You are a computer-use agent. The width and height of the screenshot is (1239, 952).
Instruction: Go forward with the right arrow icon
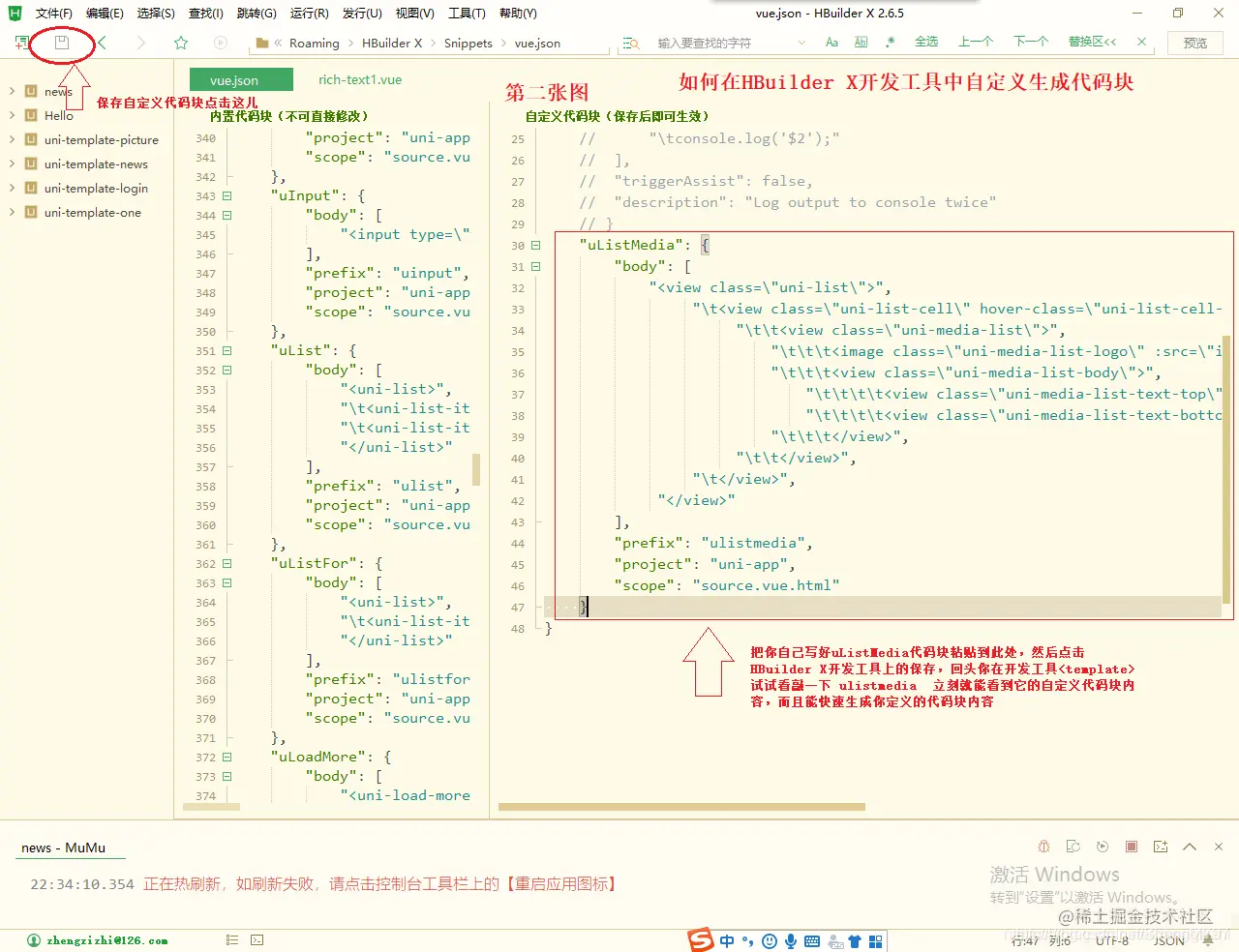click(x=141, y=43)
